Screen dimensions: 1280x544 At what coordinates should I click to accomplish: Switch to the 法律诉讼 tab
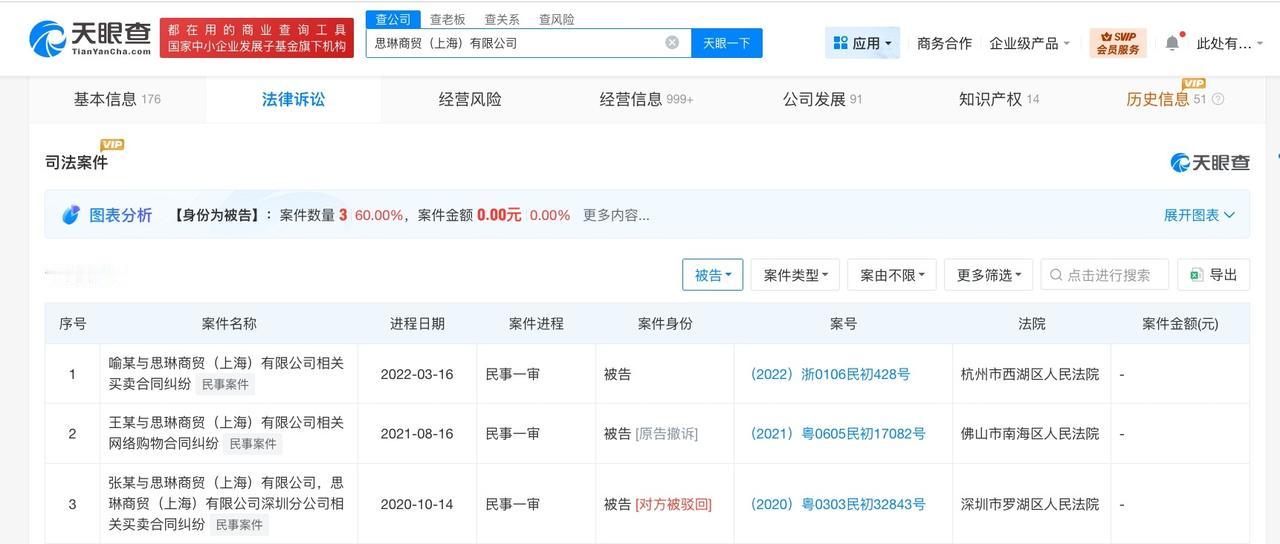[293, 99]
